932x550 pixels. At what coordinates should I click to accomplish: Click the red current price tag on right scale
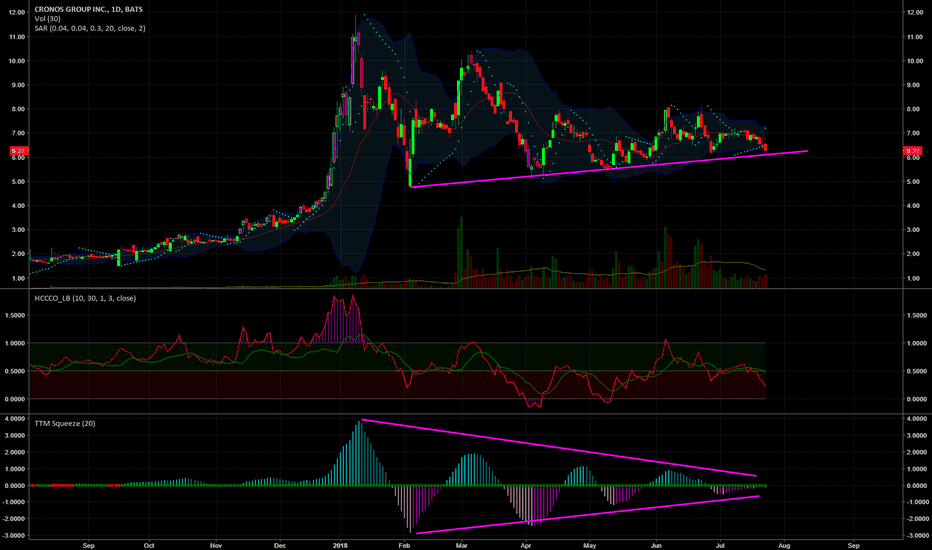click(x=912, y=151)
